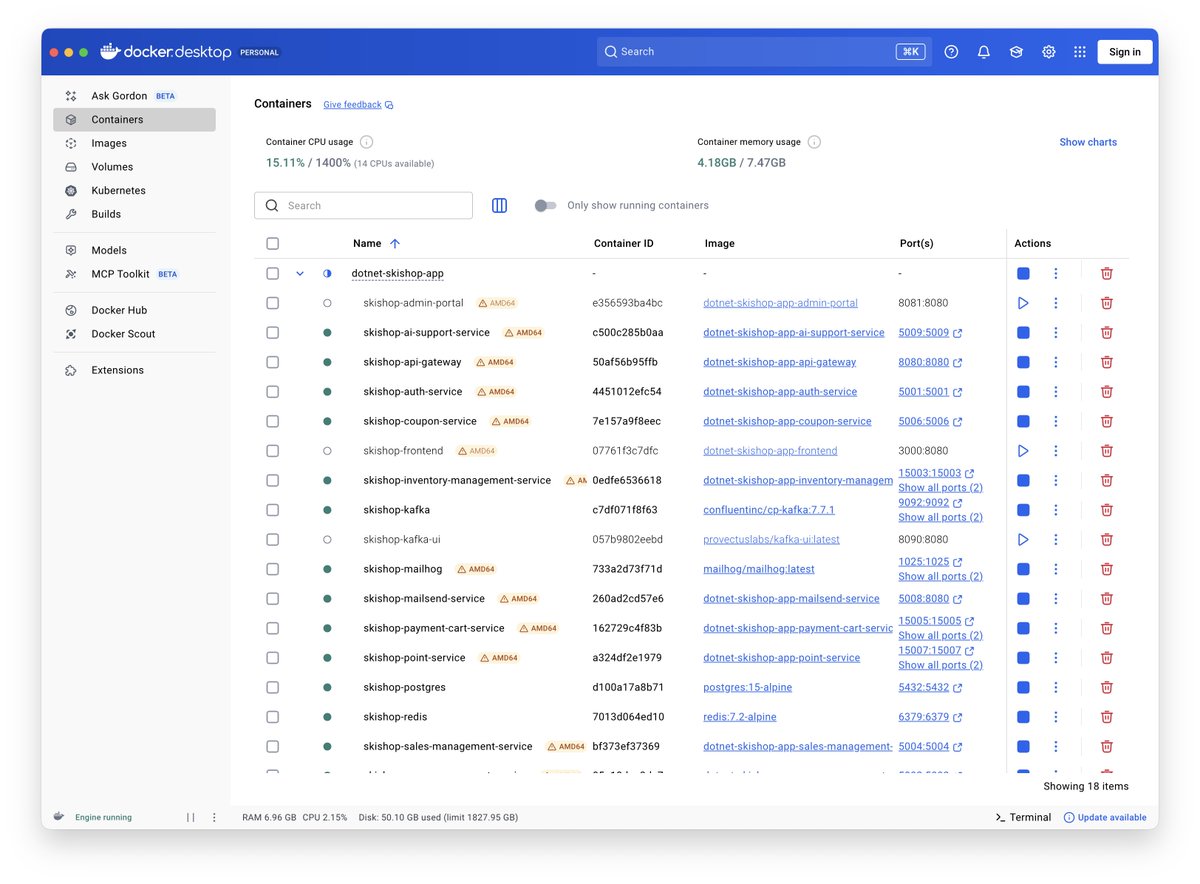Toggle Only show running containers switch
The width and height of the screenshot is (1200, 884).
(x=545, y=205)
